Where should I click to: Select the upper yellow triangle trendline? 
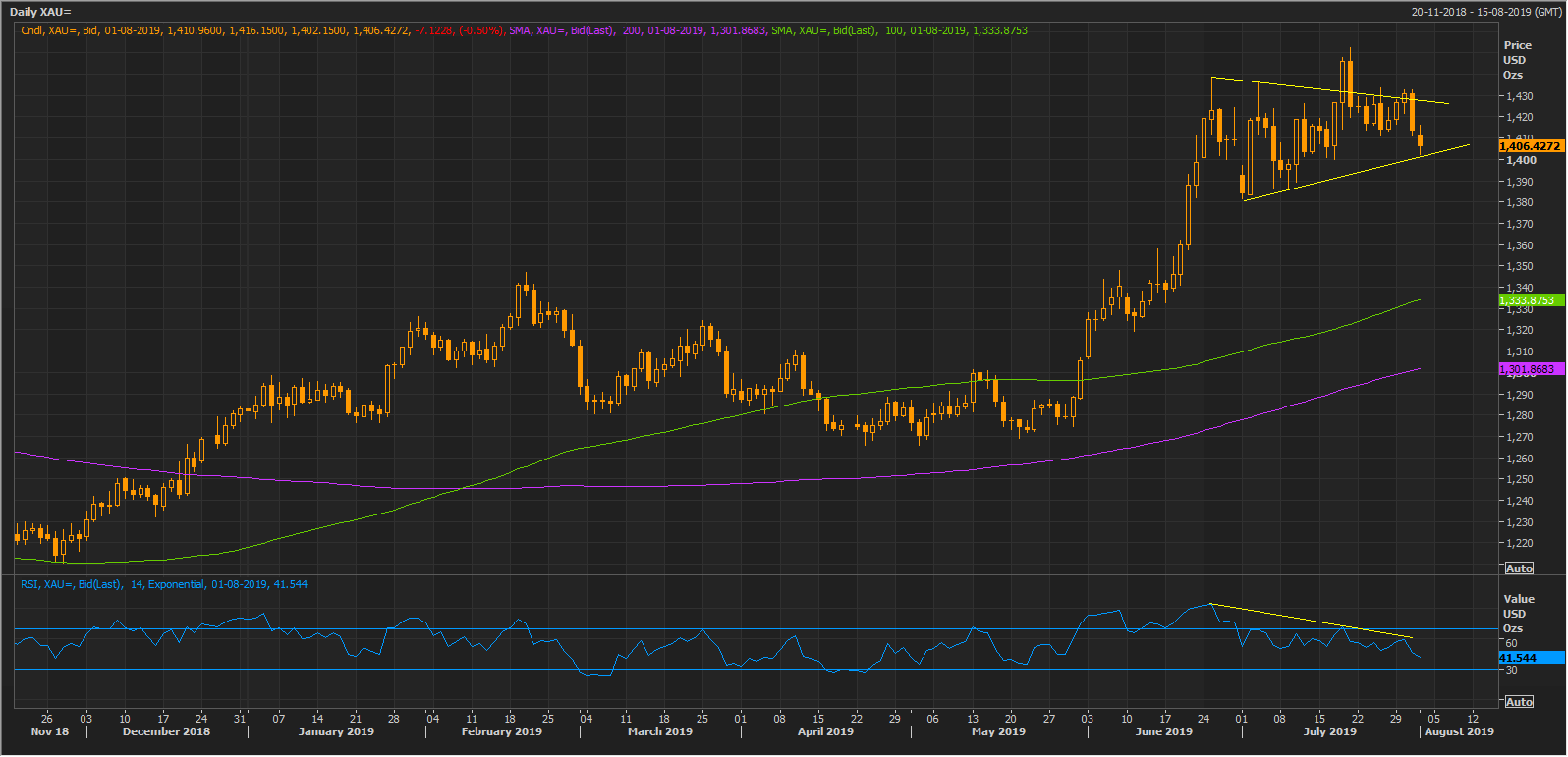(1330, 90)
